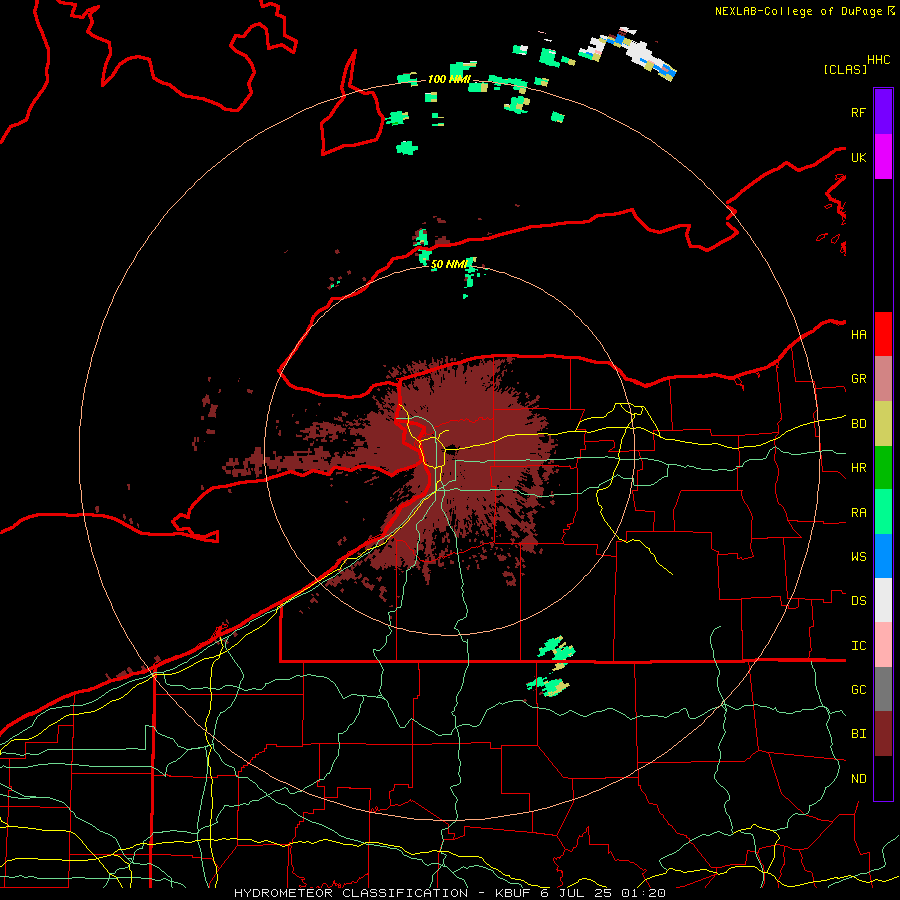The width and height of the screenshot is (900, 900).
Task: Select the yellow BD legend swatch
Action: [x=883, y=424]
